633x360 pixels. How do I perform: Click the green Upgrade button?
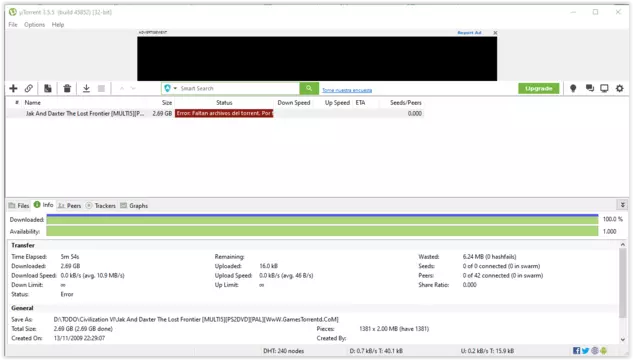539,88
